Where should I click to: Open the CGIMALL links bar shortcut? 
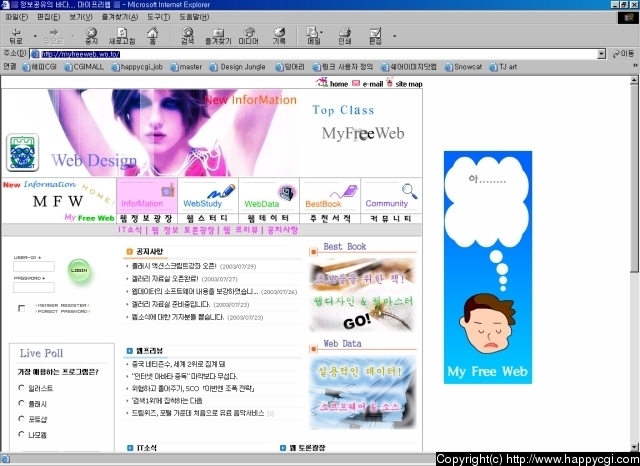pyautogui.click(x=84, y=67)
